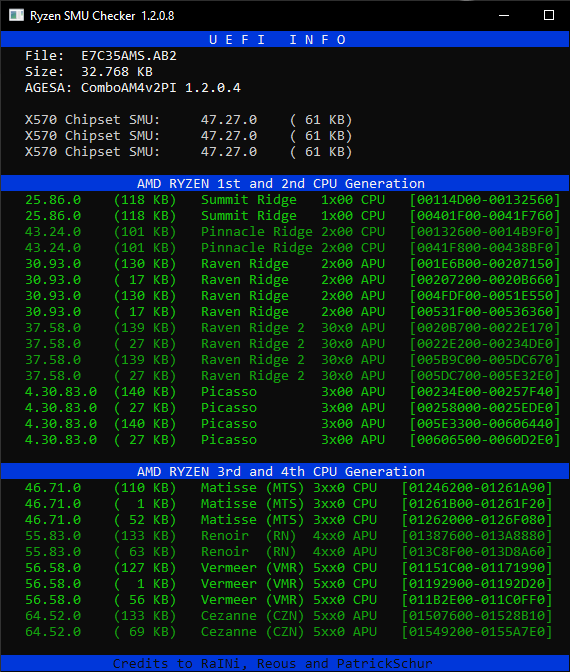The height and width of the screenshot is (672, 570).
Task: Select address range [01549200-0155A7E0]
Action: 477,632
